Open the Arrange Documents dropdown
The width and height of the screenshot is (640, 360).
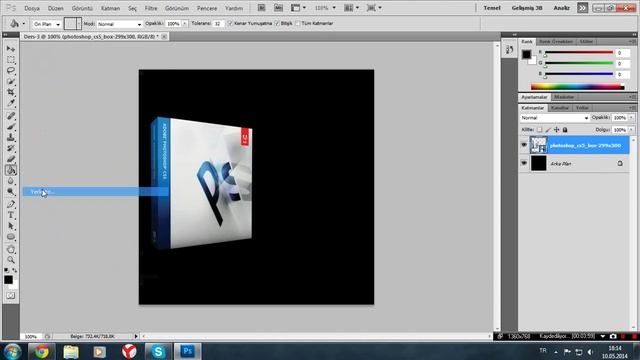tap(351, 8)
